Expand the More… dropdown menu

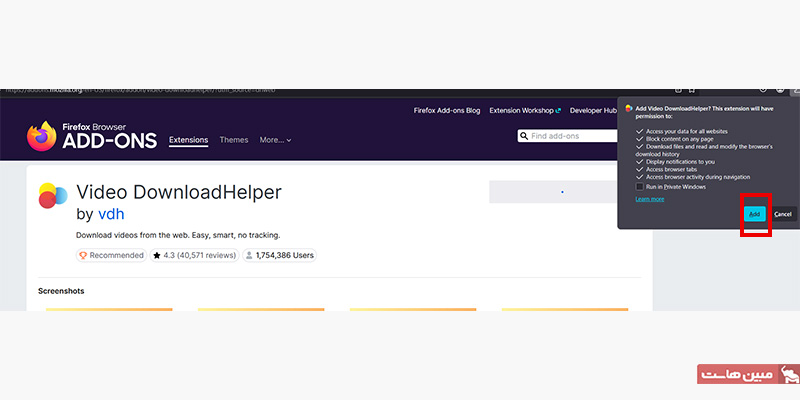coord(275,140)
